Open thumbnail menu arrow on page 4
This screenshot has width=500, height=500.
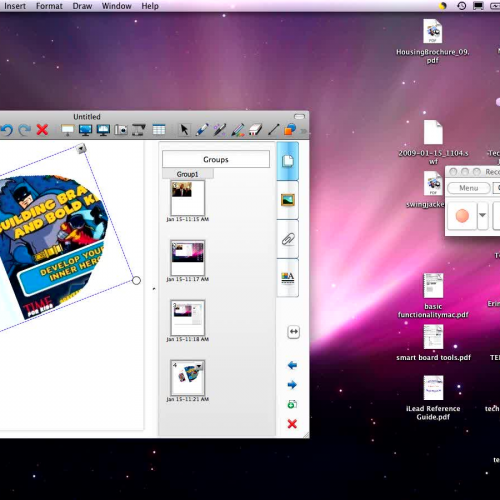pyautogui.click(x=199, y=367)
